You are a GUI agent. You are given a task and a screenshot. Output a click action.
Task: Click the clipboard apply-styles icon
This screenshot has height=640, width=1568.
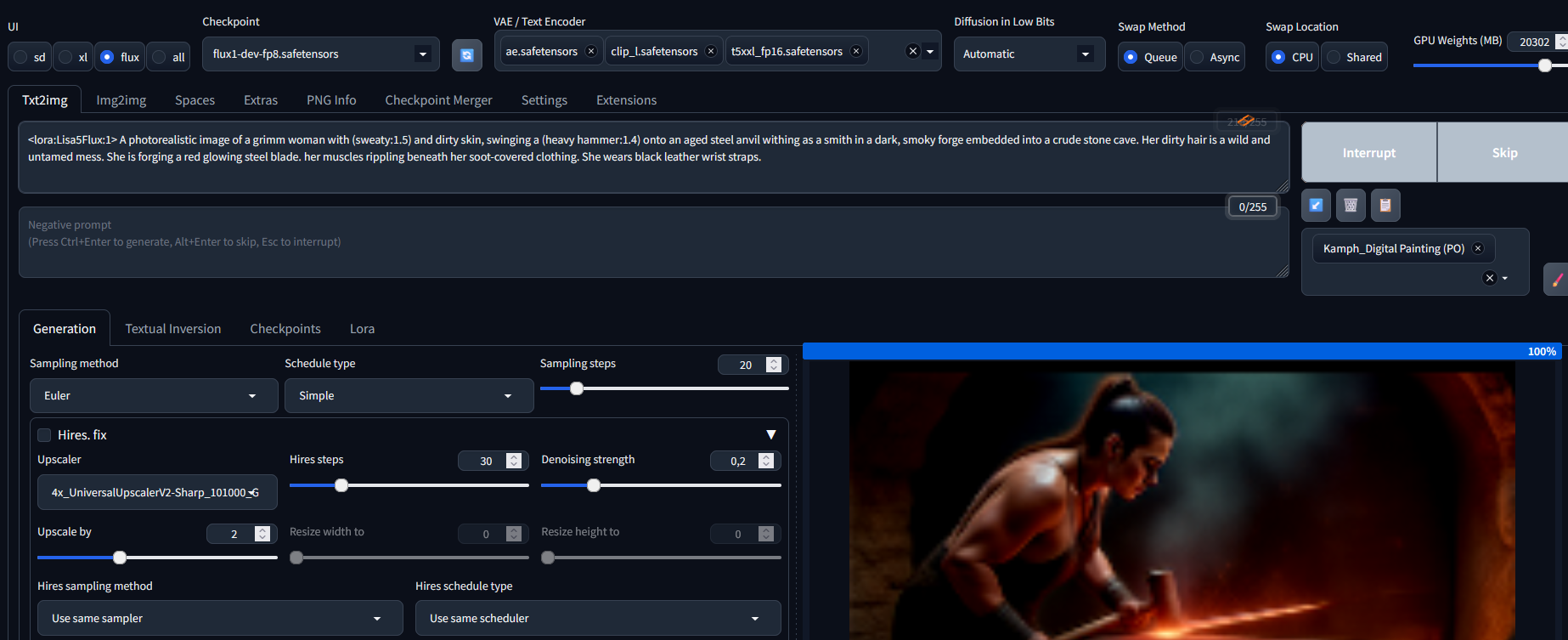[x=1385, y=205]
